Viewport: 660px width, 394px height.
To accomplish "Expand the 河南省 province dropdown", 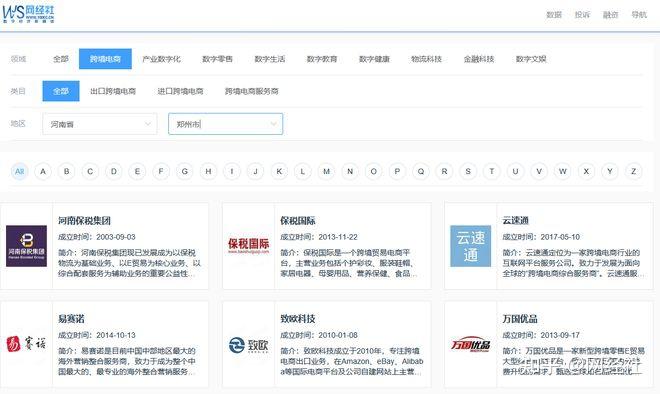I will click(100, 124).
